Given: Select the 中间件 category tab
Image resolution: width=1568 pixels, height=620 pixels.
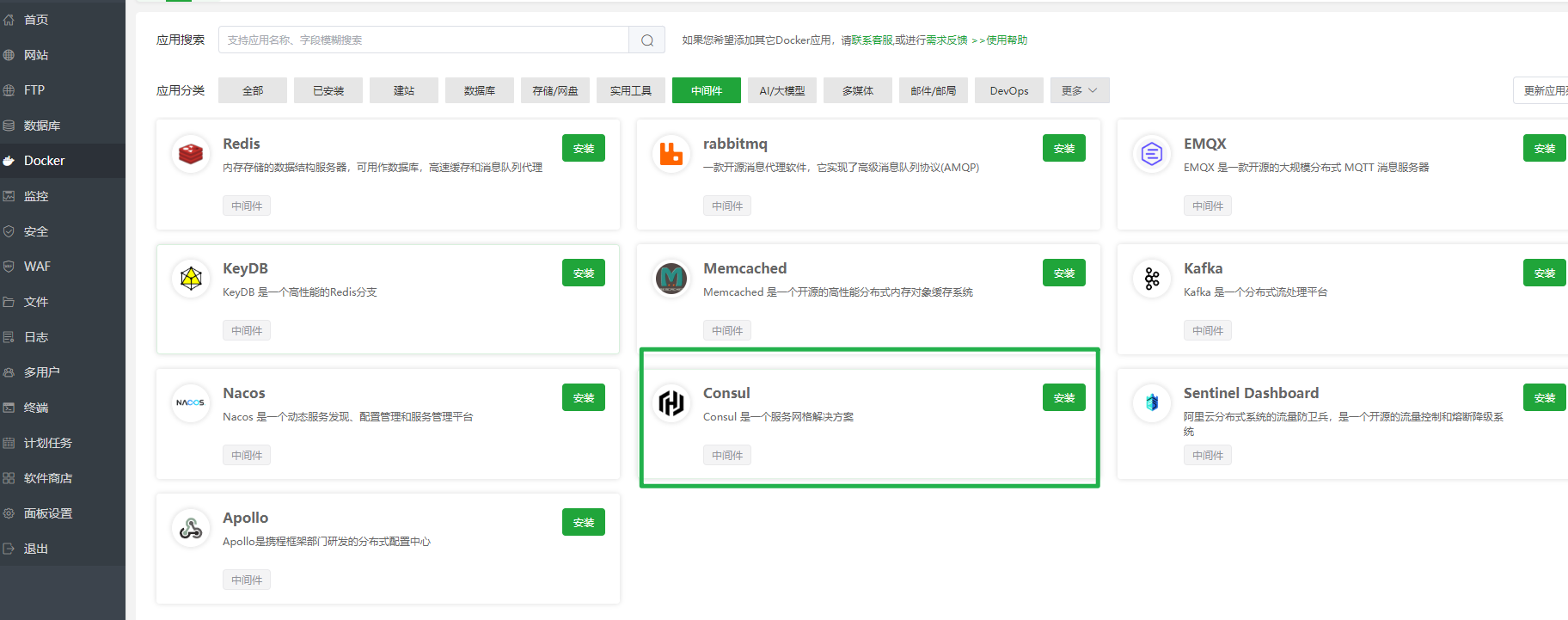Looking at the screenshot, I should (707, 90).
